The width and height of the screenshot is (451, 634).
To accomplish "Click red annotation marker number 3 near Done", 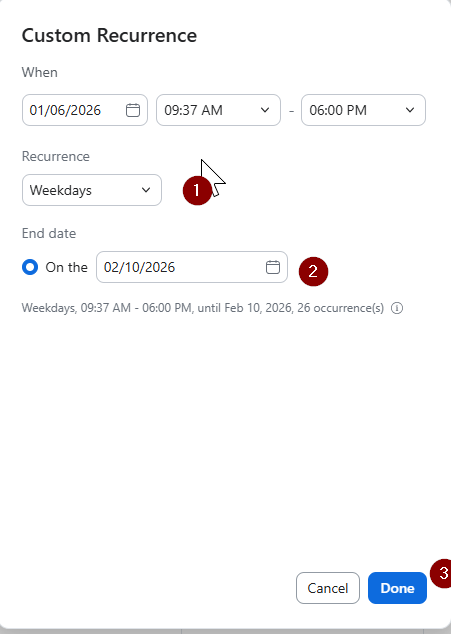I will pyautogui.click(x=441, y=573).
